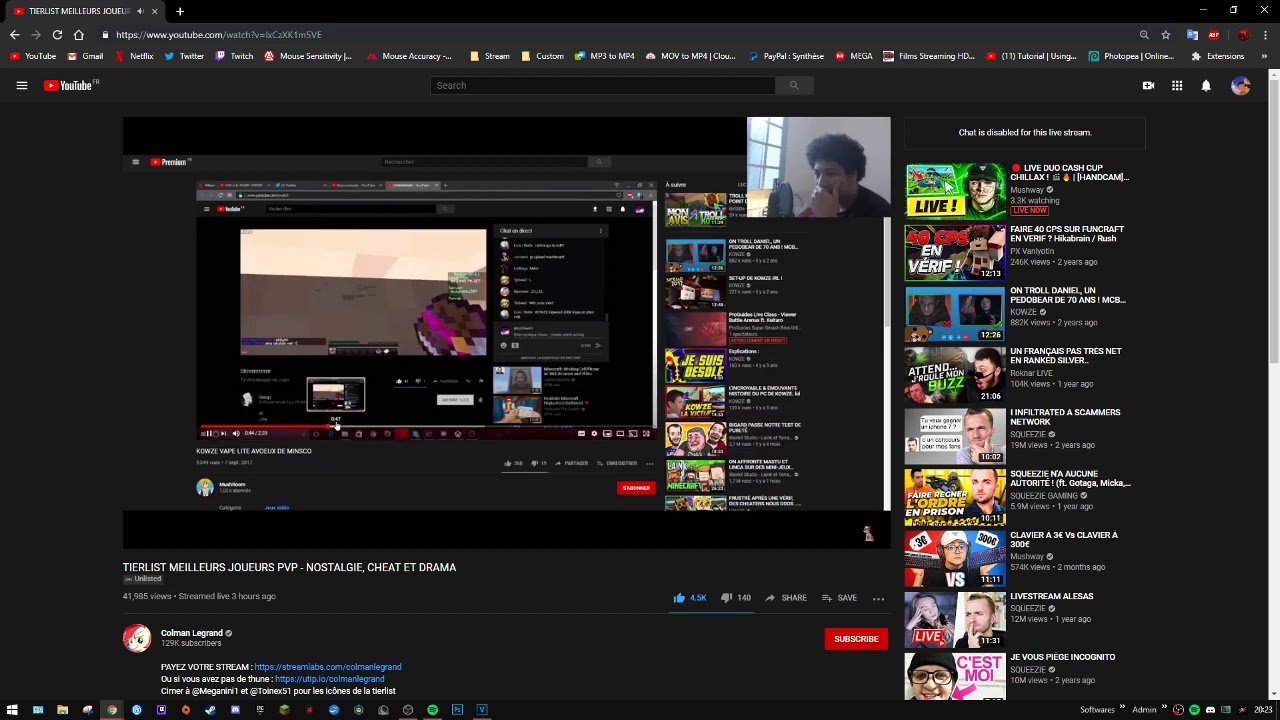The height and width of the screenshot is (720, 1280).
Task: Click the main video player area
Action: coord(506,333)
